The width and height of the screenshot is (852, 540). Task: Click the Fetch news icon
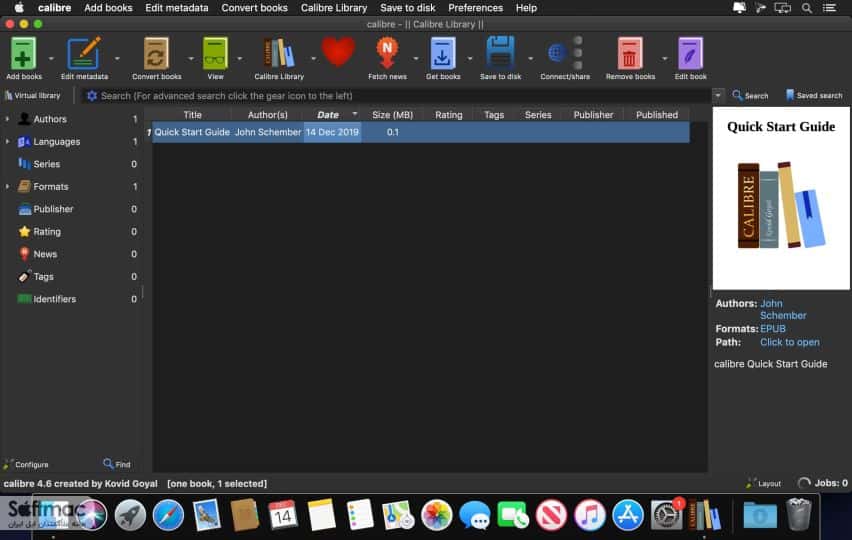coord(387,53)
